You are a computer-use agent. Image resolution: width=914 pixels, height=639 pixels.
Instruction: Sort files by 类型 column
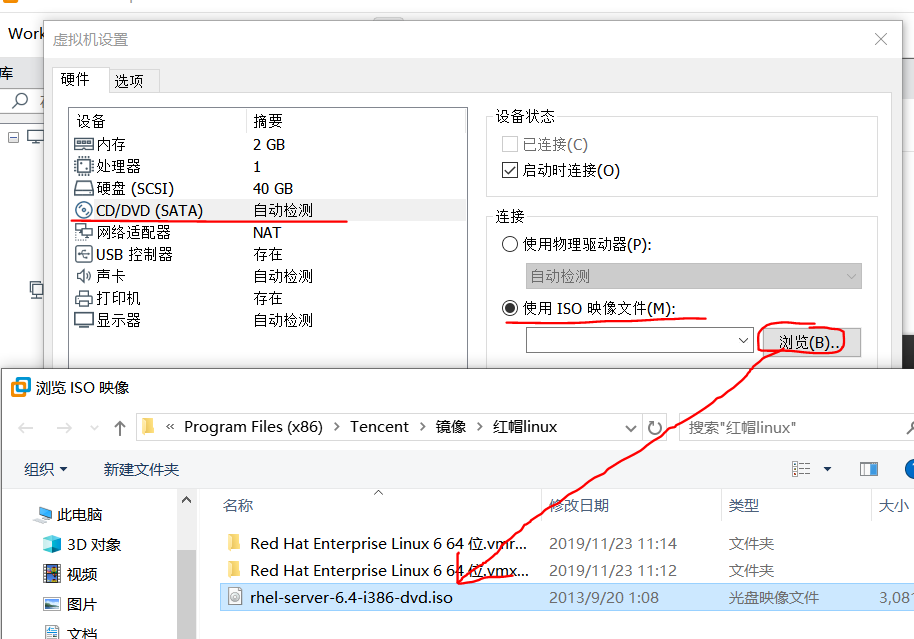pyautogui.click(x=744, y=505)
